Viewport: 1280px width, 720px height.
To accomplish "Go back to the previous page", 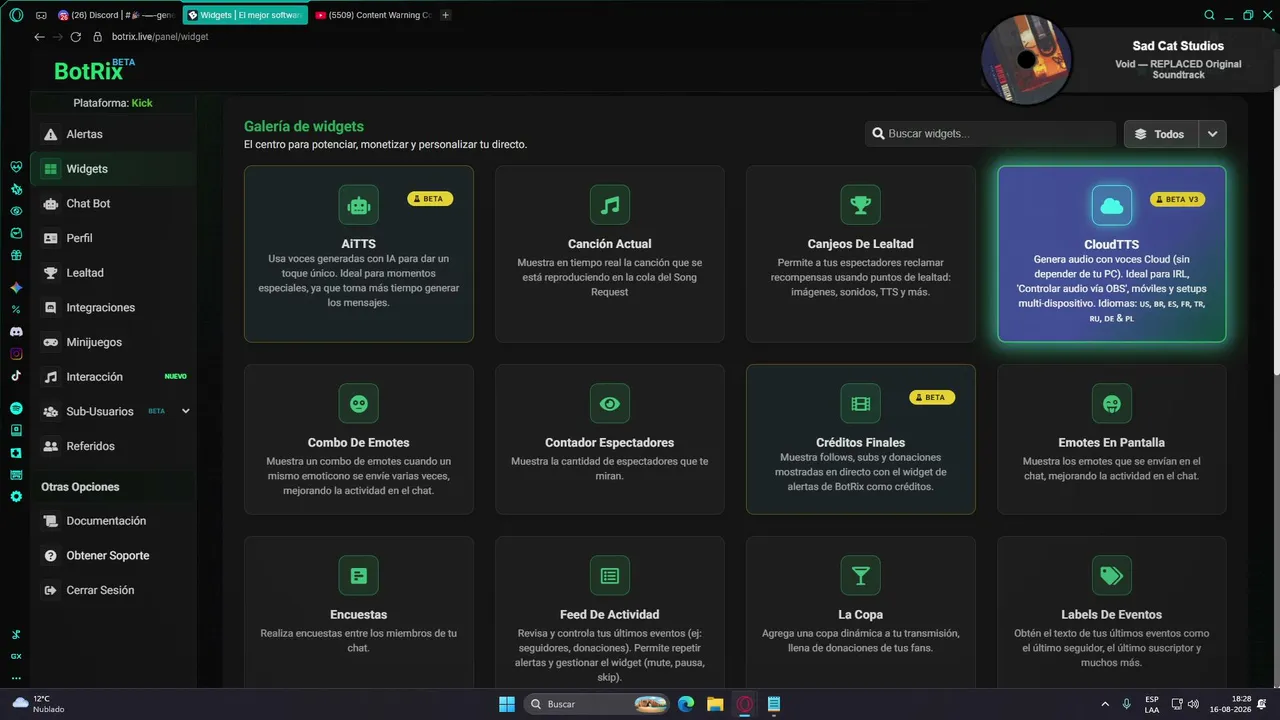I will point(39,37).
